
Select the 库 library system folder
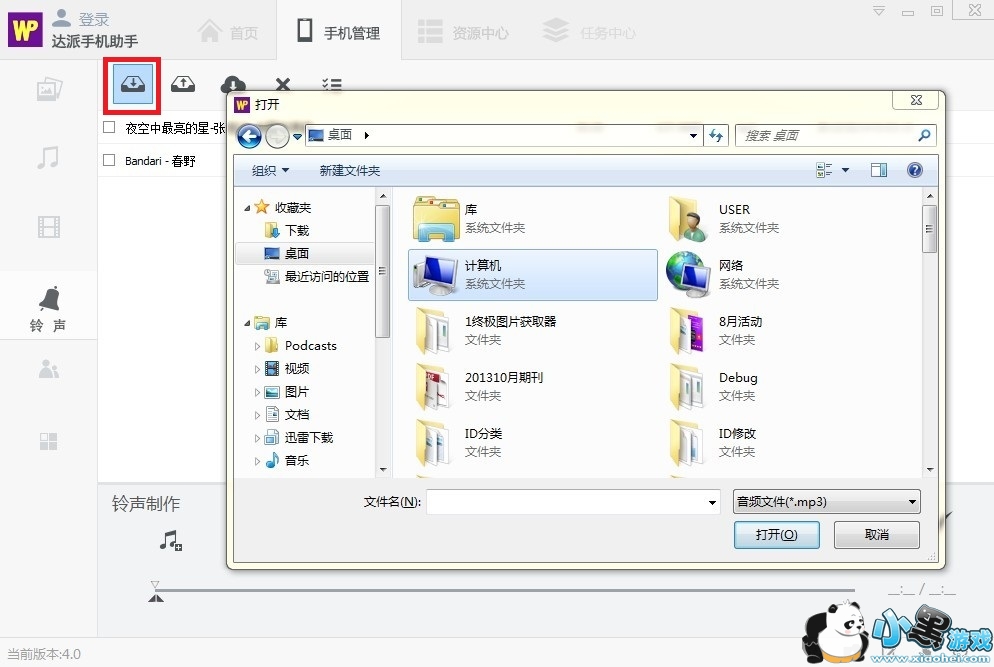(x=533, y=219)
